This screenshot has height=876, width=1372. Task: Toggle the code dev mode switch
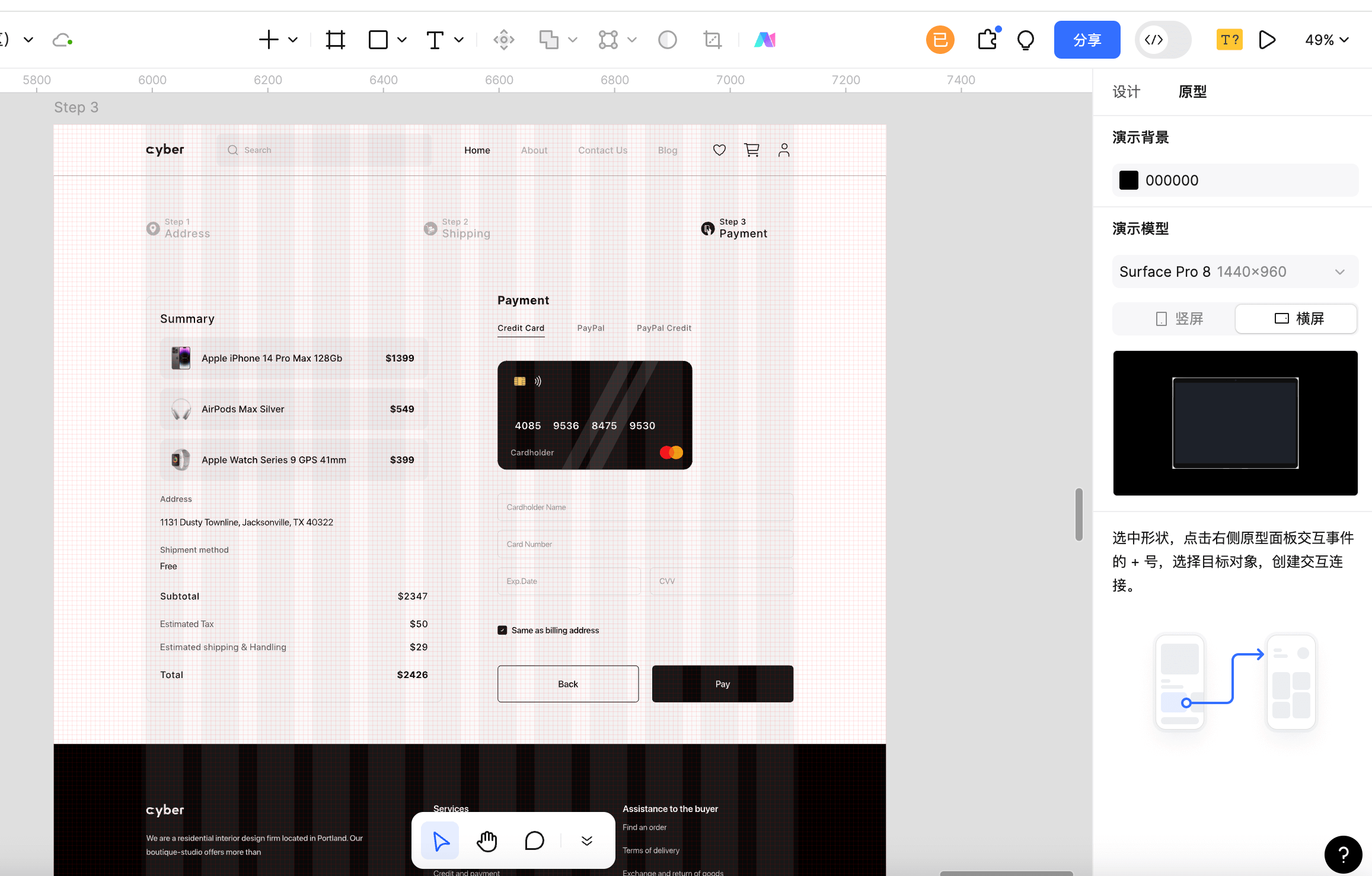1163,40
